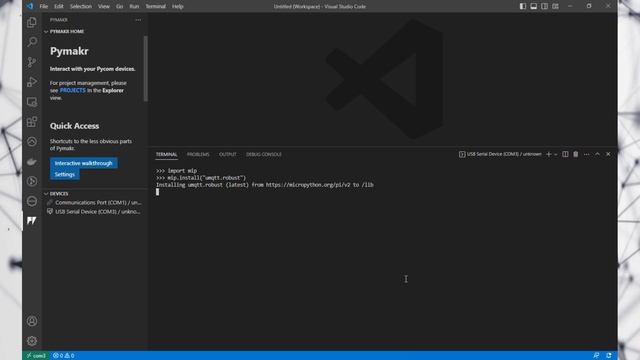This screenshot has width=640, height=360.
Task: Click the Pymakr Settings button
Action: (65, 174)
